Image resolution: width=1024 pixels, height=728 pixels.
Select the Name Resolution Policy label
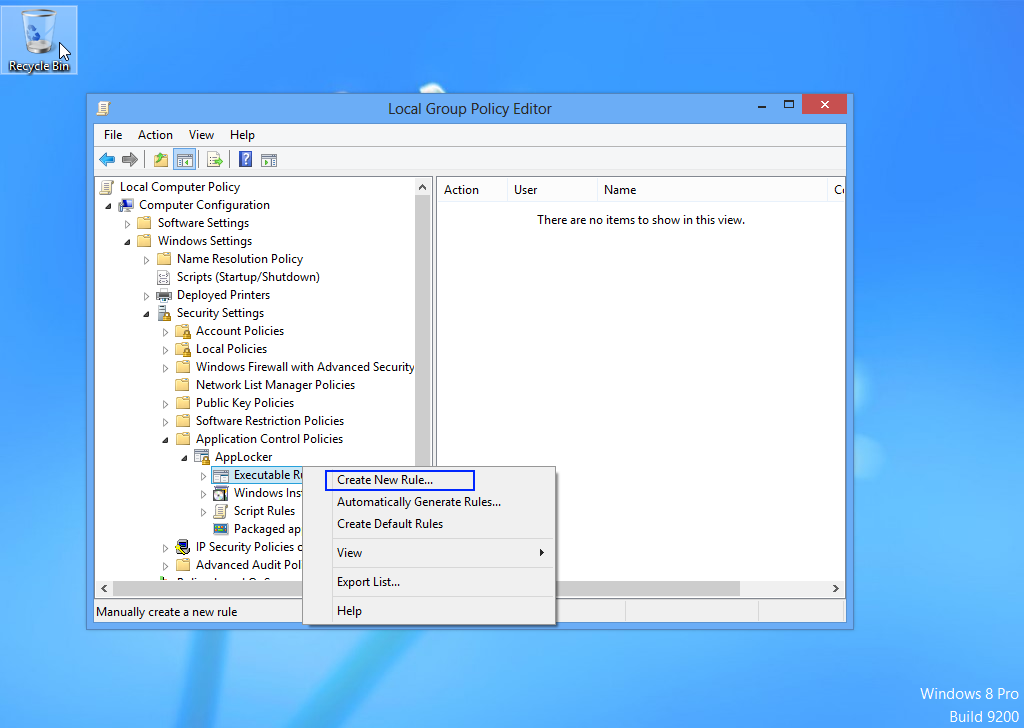pyautogui.click(x=240, y=259)
